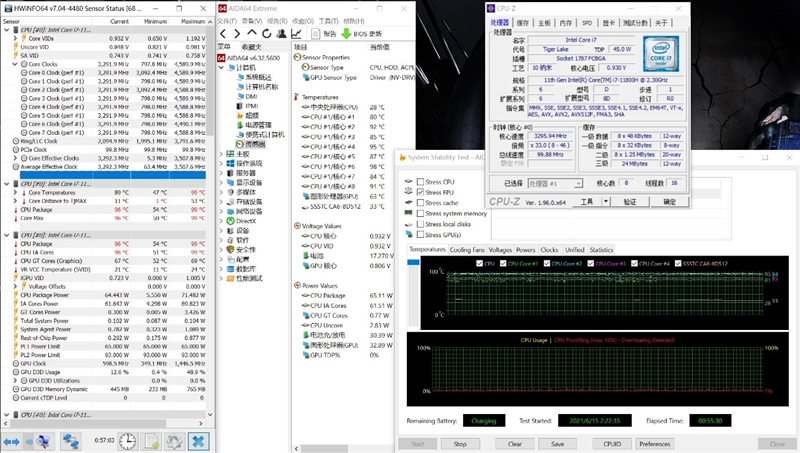Start HWiNFO logging with the sheet icon
This screenshot has width=800, height=453.
point(152,441)
